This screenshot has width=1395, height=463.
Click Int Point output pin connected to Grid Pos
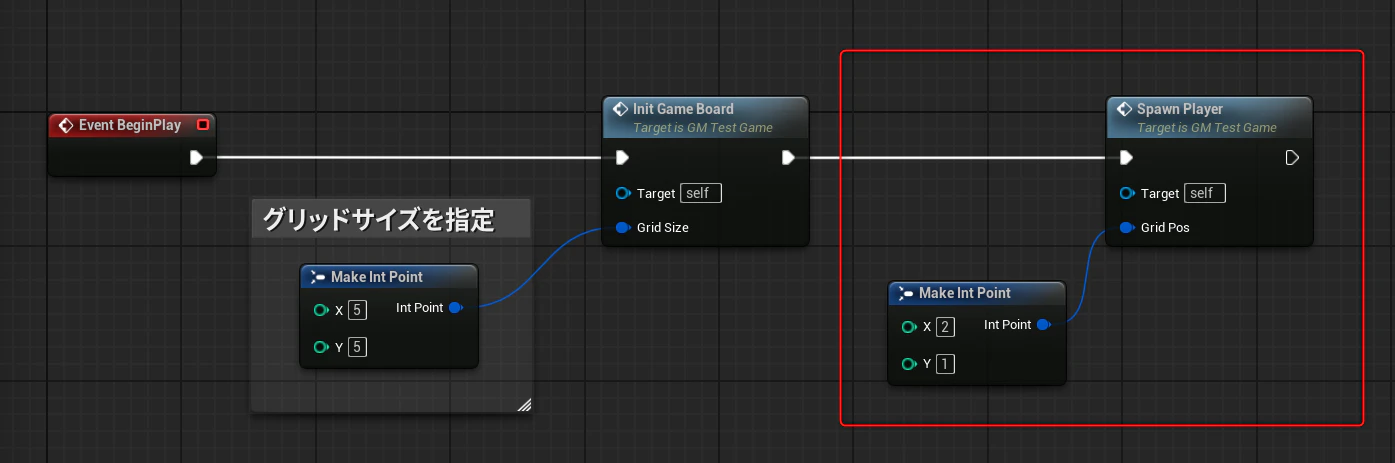coord(1043,324)
